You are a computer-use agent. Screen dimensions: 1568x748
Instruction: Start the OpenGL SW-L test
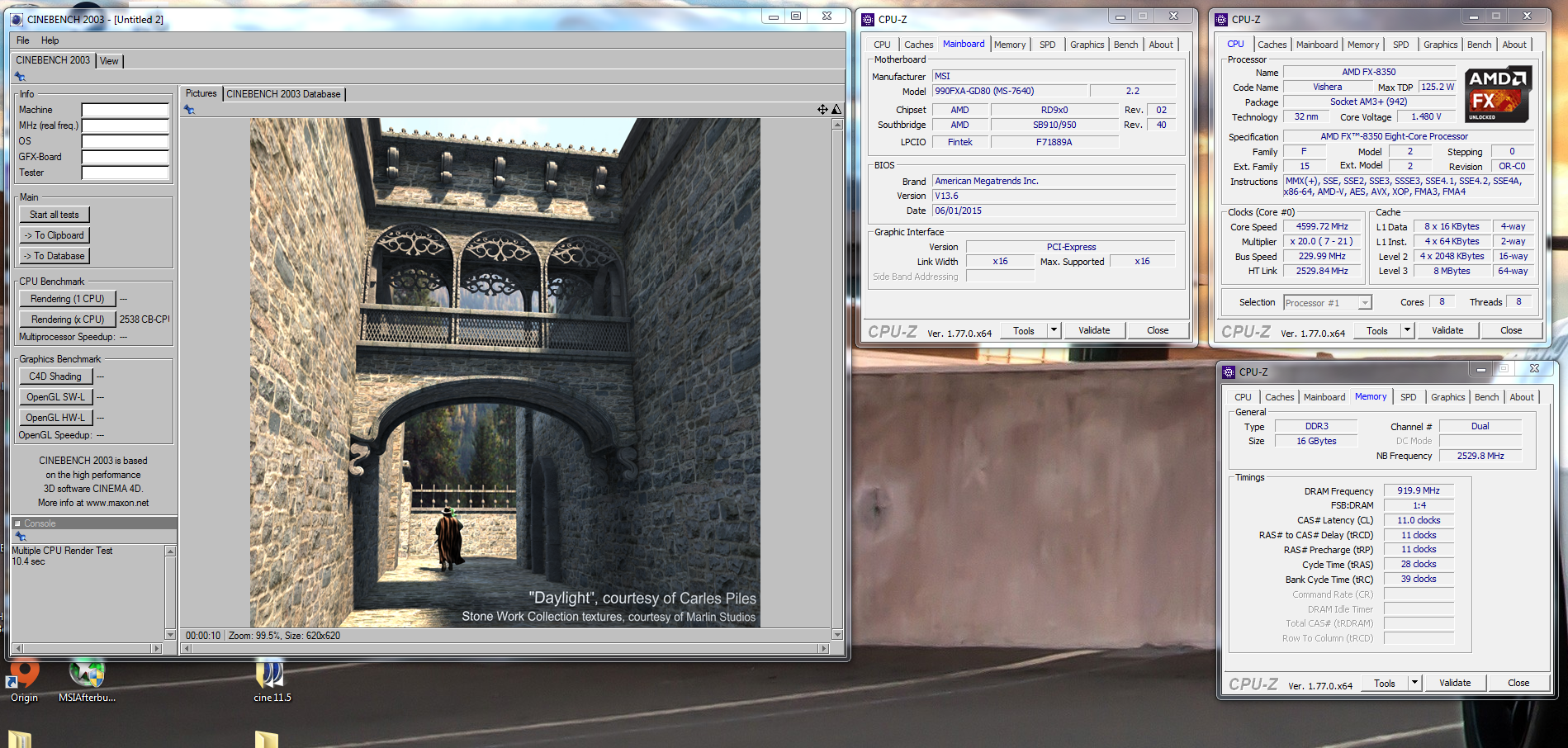55,397
